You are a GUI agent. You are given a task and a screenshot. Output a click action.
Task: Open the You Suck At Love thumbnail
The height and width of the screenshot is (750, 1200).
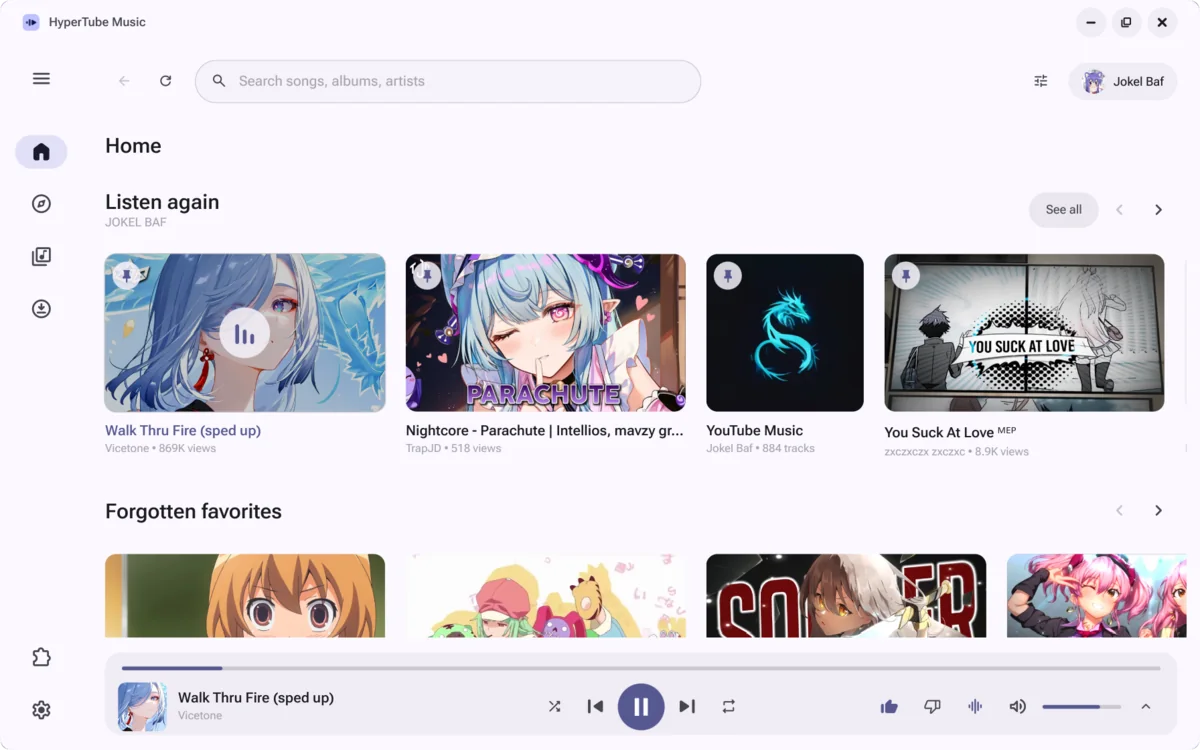(1024, 333)
